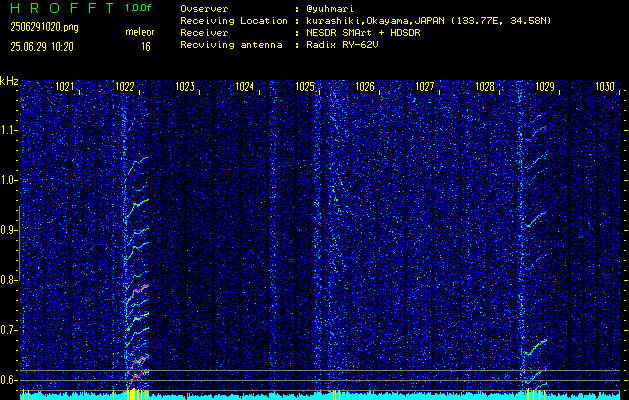Viewport: 629px width, 400px height.
Task: Select the observer name @yuhmari
Action: [x=330, y=9]
